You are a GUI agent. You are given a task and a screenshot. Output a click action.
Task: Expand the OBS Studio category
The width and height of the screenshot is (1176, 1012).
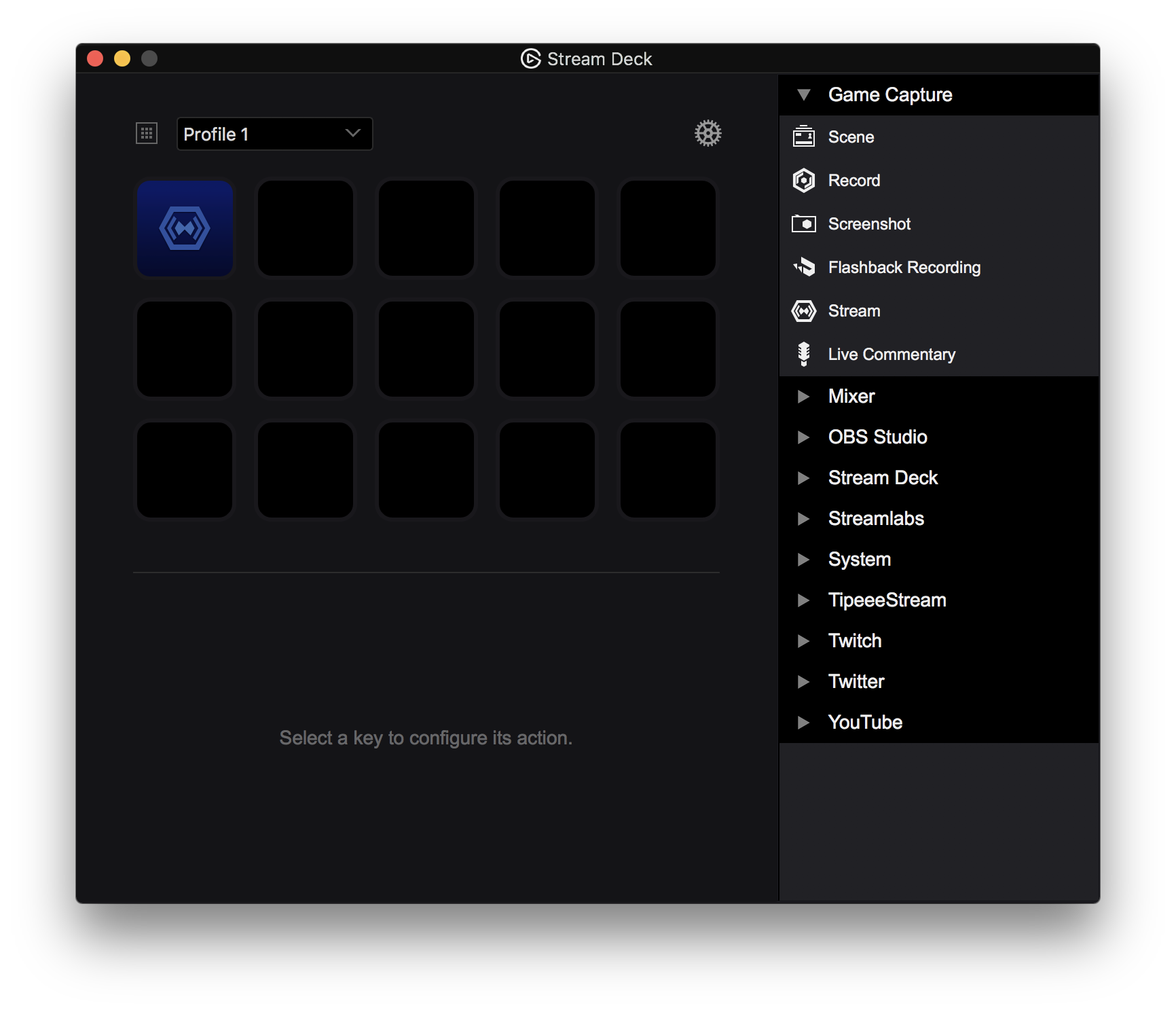805,437
